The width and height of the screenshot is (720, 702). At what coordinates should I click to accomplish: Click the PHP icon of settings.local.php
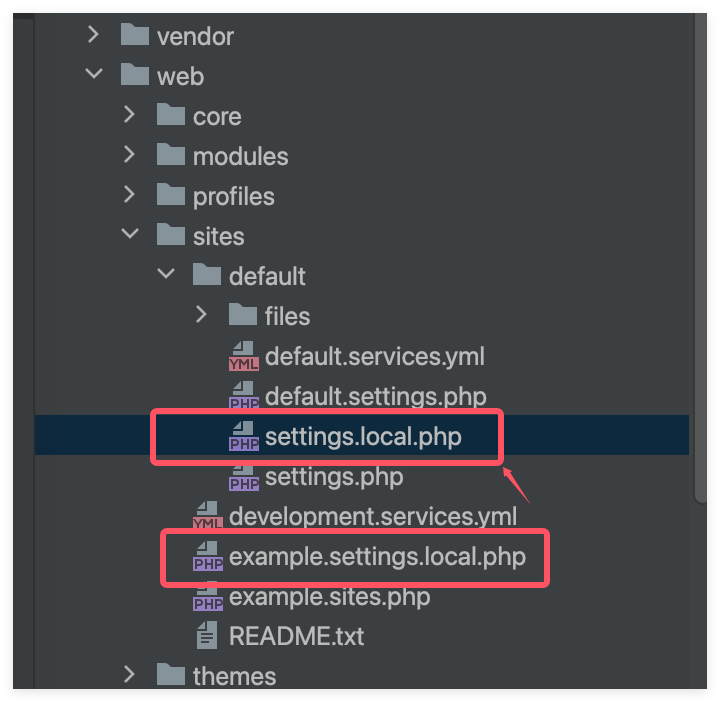click(244, 437)
